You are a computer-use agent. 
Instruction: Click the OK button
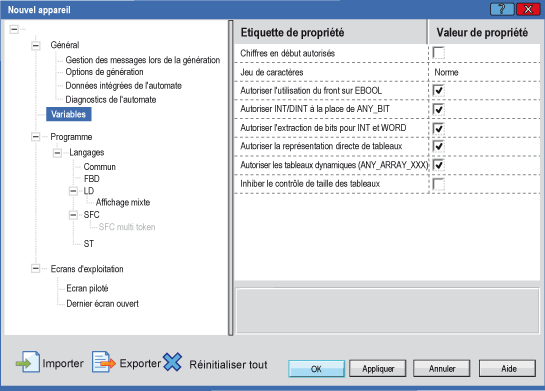click(x=316, y=369)
